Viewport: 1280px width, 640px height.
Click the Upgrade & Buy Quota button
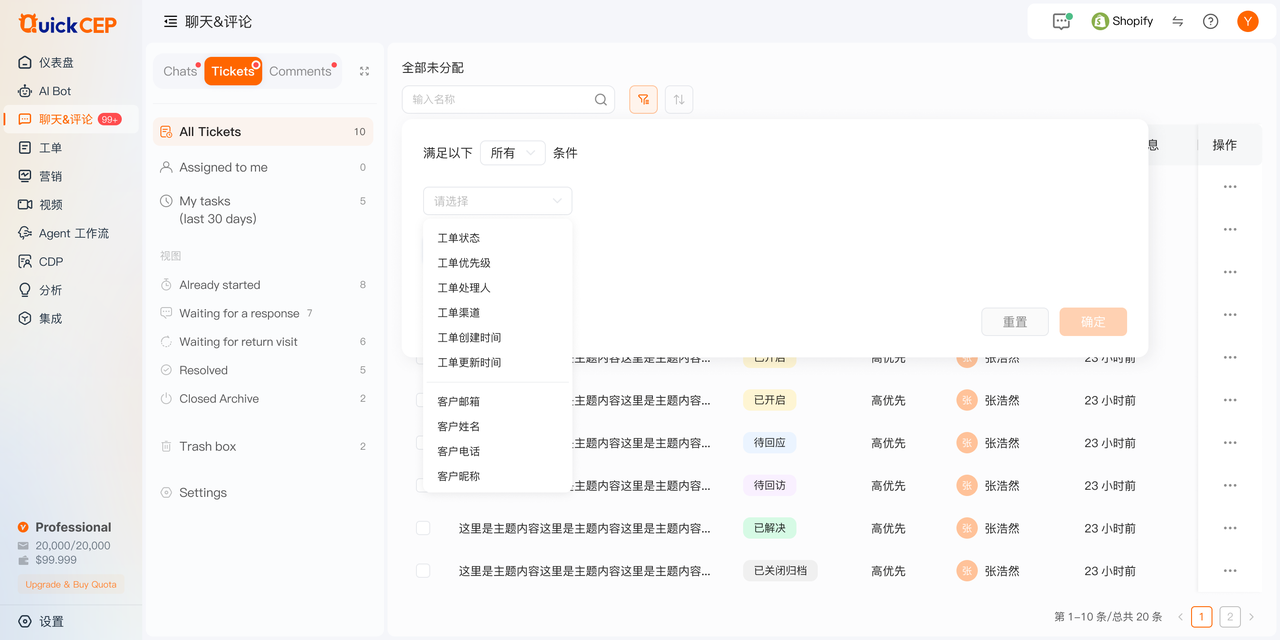(71, 584)
